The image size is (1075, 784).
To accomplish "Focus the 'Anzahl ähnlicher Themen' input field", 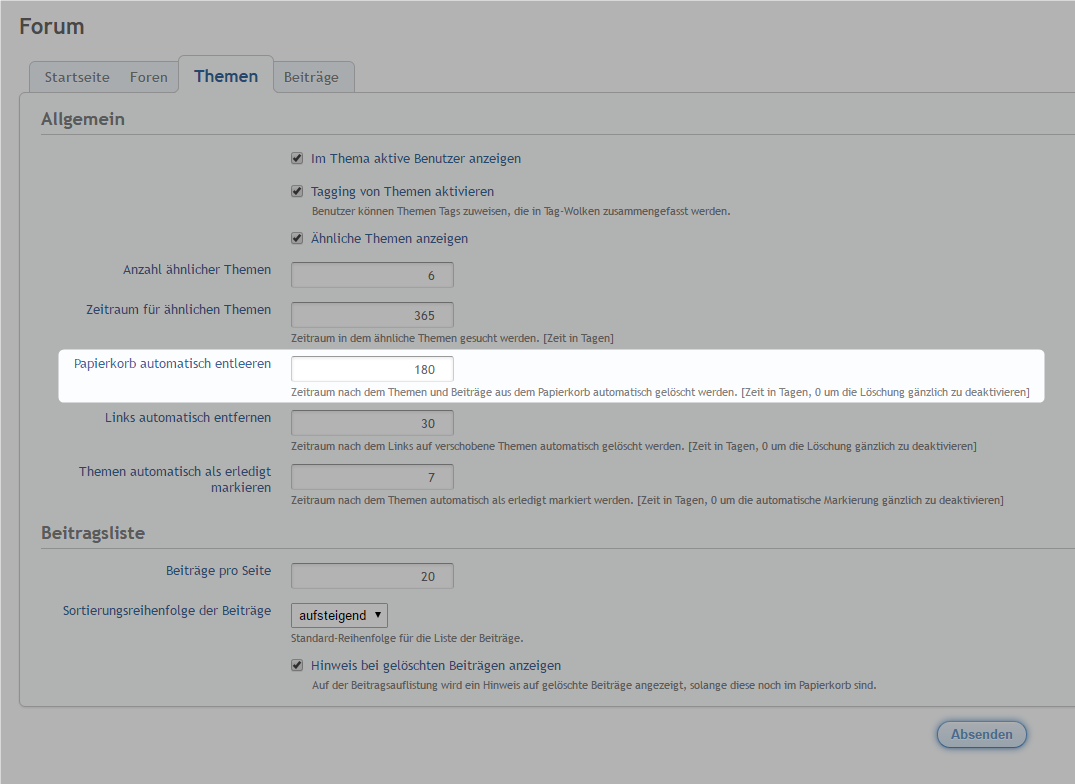I will (372, 275).
